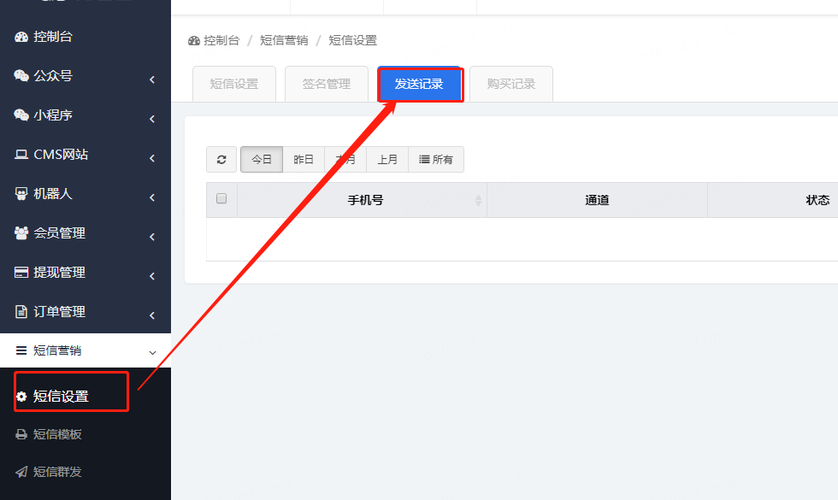Screen dimensions: 838x500
Task: Tick the select-all checkbox in table header
Action: pyautogui.click(x=221, y=199)
